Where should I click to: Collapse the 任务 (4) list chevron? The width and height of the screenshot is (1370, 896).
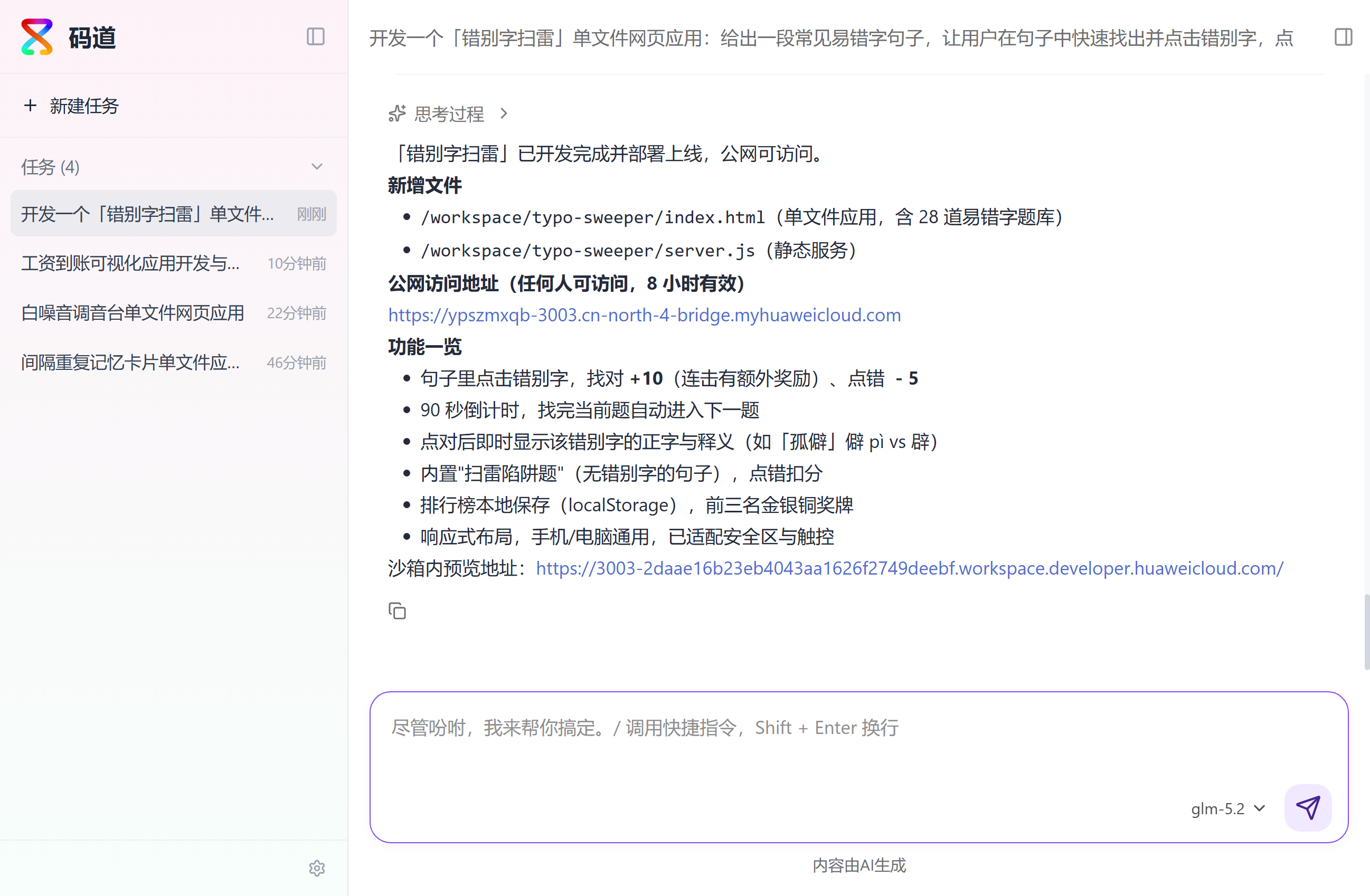point(317,167)
